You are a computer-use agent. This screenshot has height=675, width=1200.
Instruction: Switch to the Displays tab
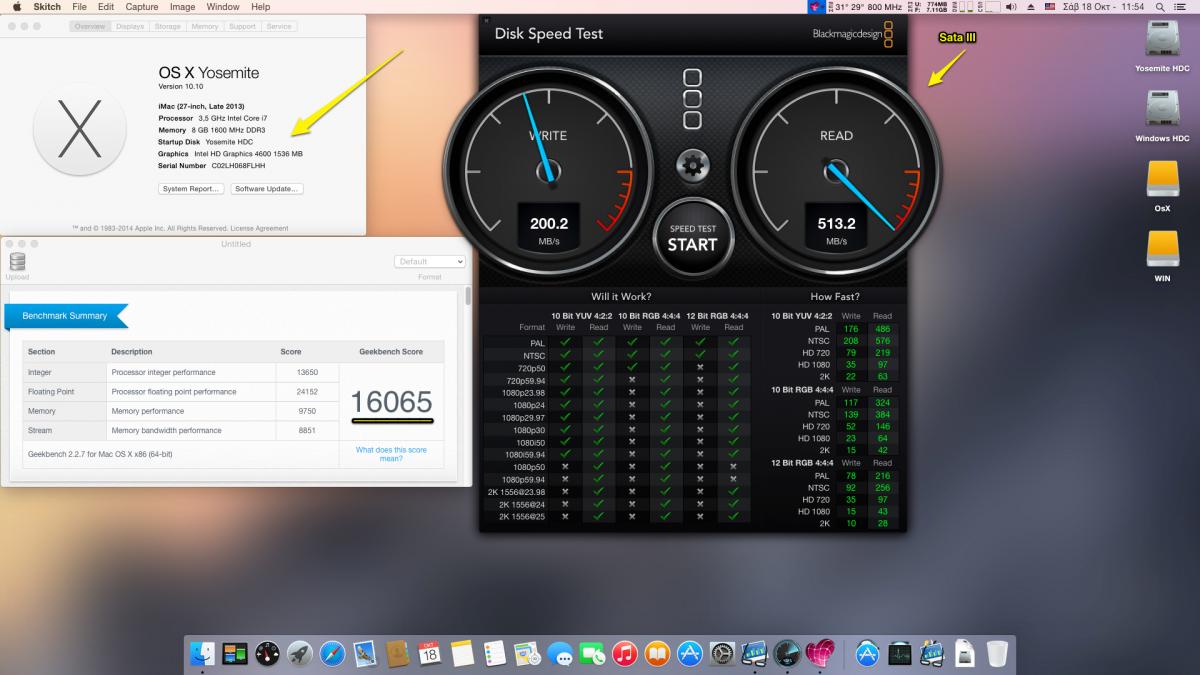pyautogui.click(x=130, y=26)
